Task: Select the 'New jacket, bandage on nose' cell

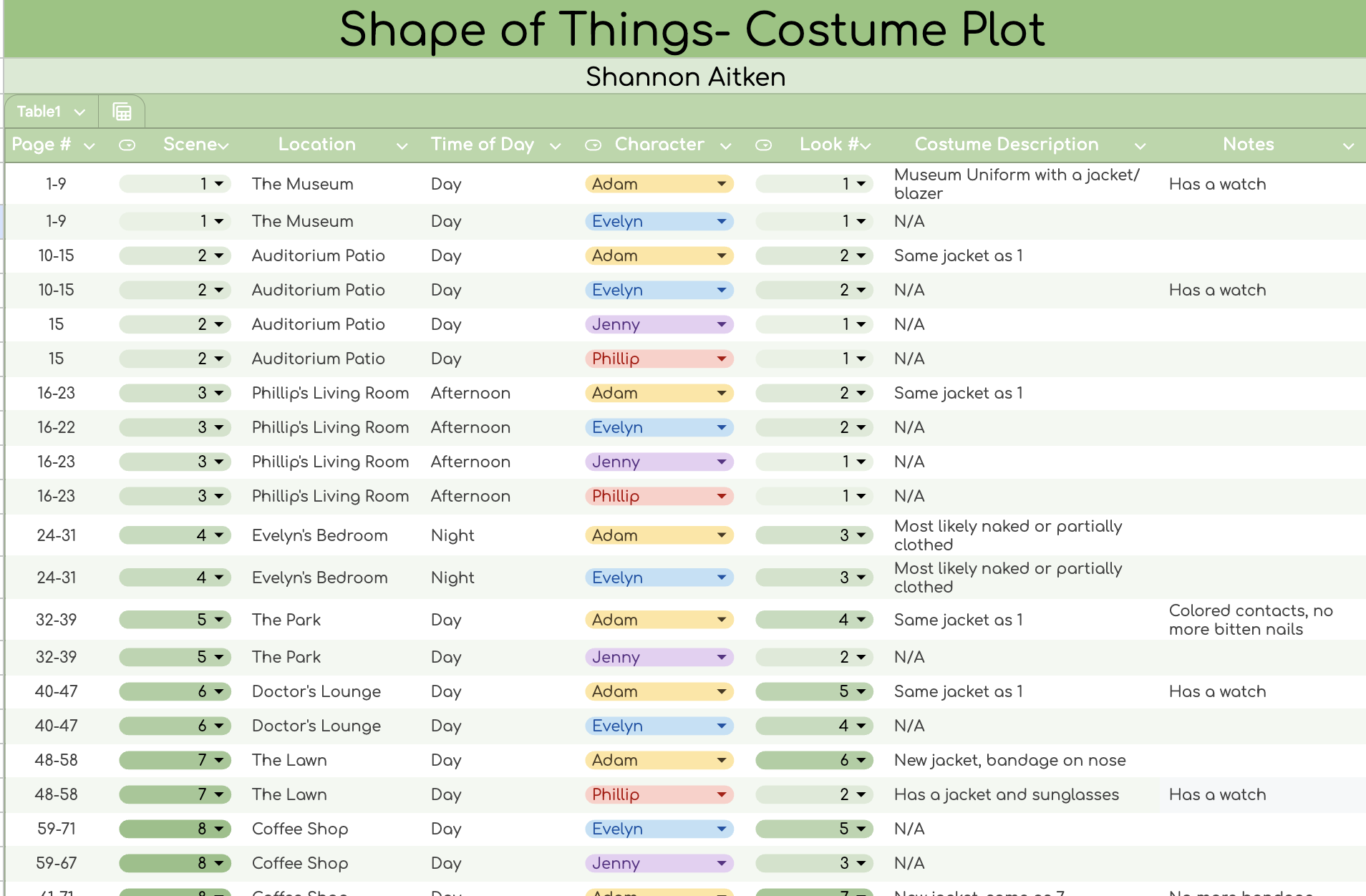Action: 1009,760
